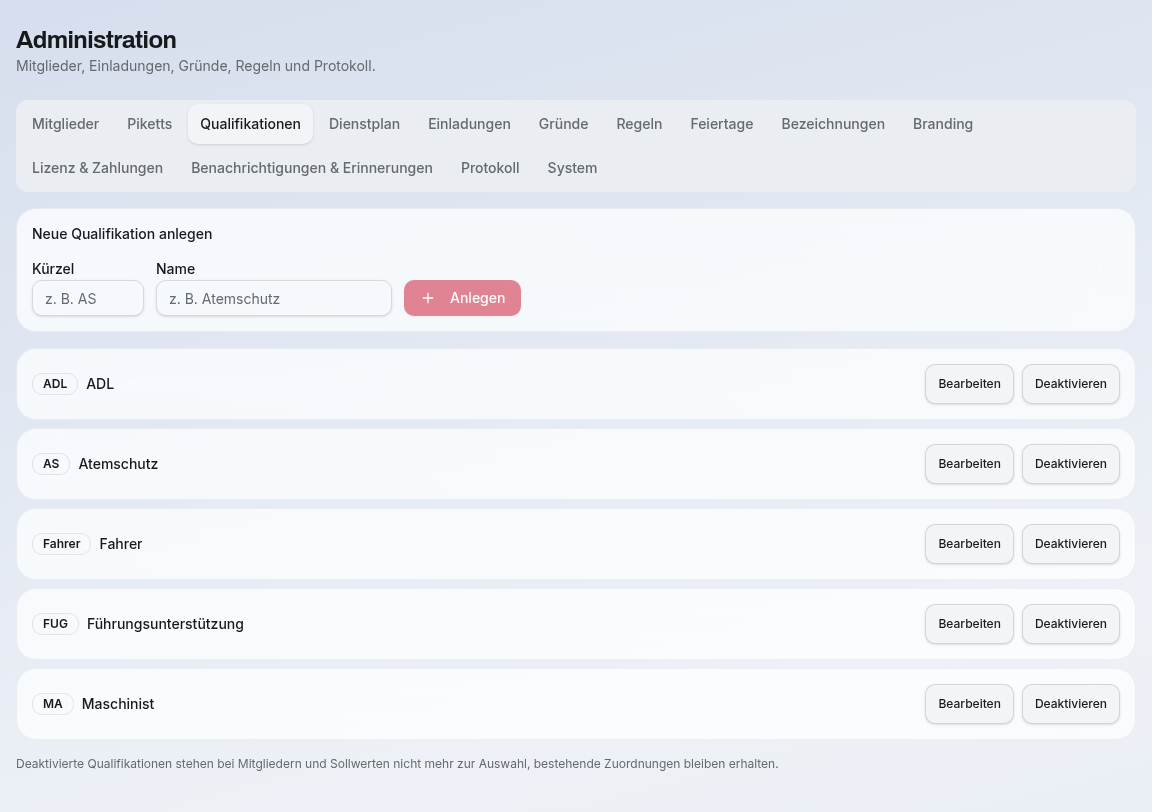This screenshot has width=1152, height=812.
Task: Show the Gründe tab
Action: (564, 124)
